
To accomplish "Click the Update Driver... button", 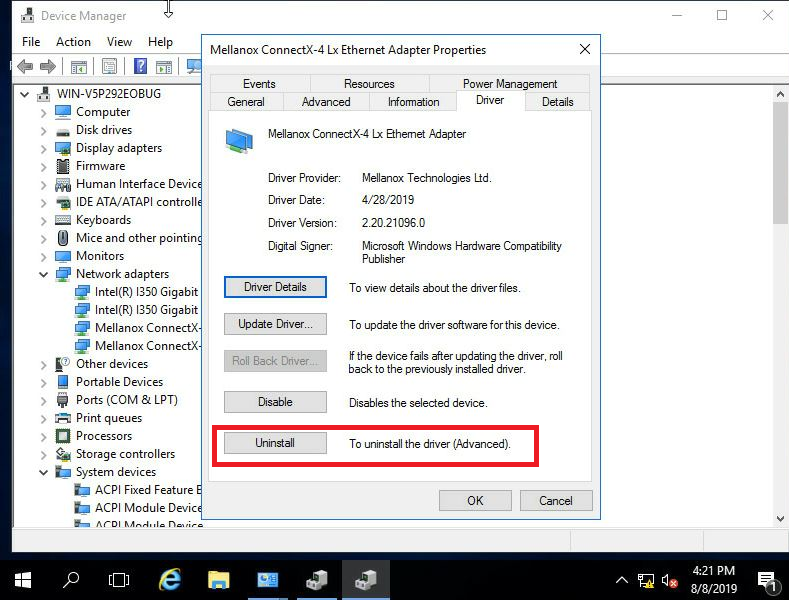I will click(275, 324).
